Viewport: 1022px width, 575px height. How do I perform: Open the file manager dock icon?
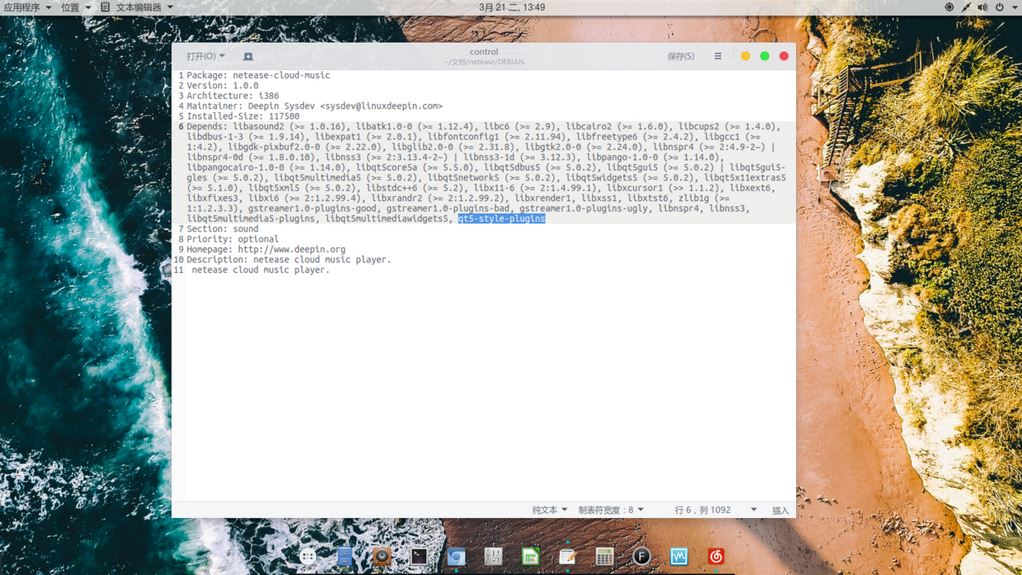point(344,556)
